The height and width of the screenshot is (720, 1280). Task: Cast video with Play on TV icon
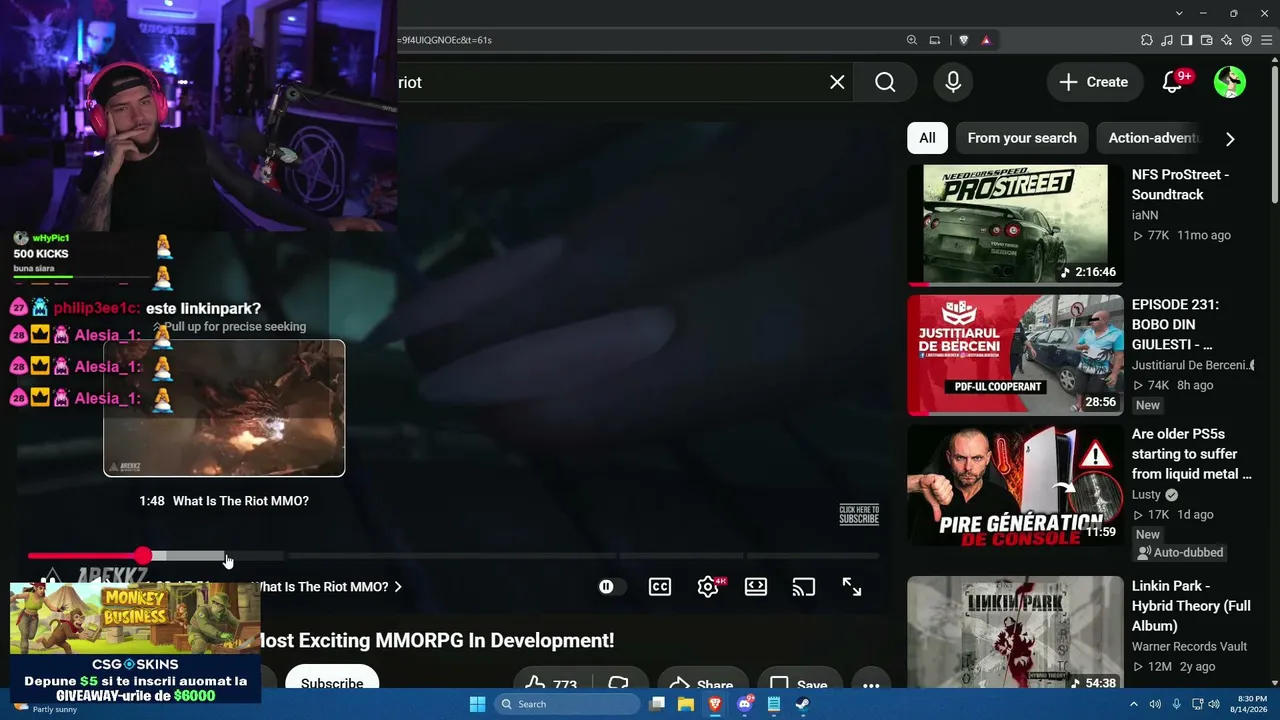pos(804,587)
